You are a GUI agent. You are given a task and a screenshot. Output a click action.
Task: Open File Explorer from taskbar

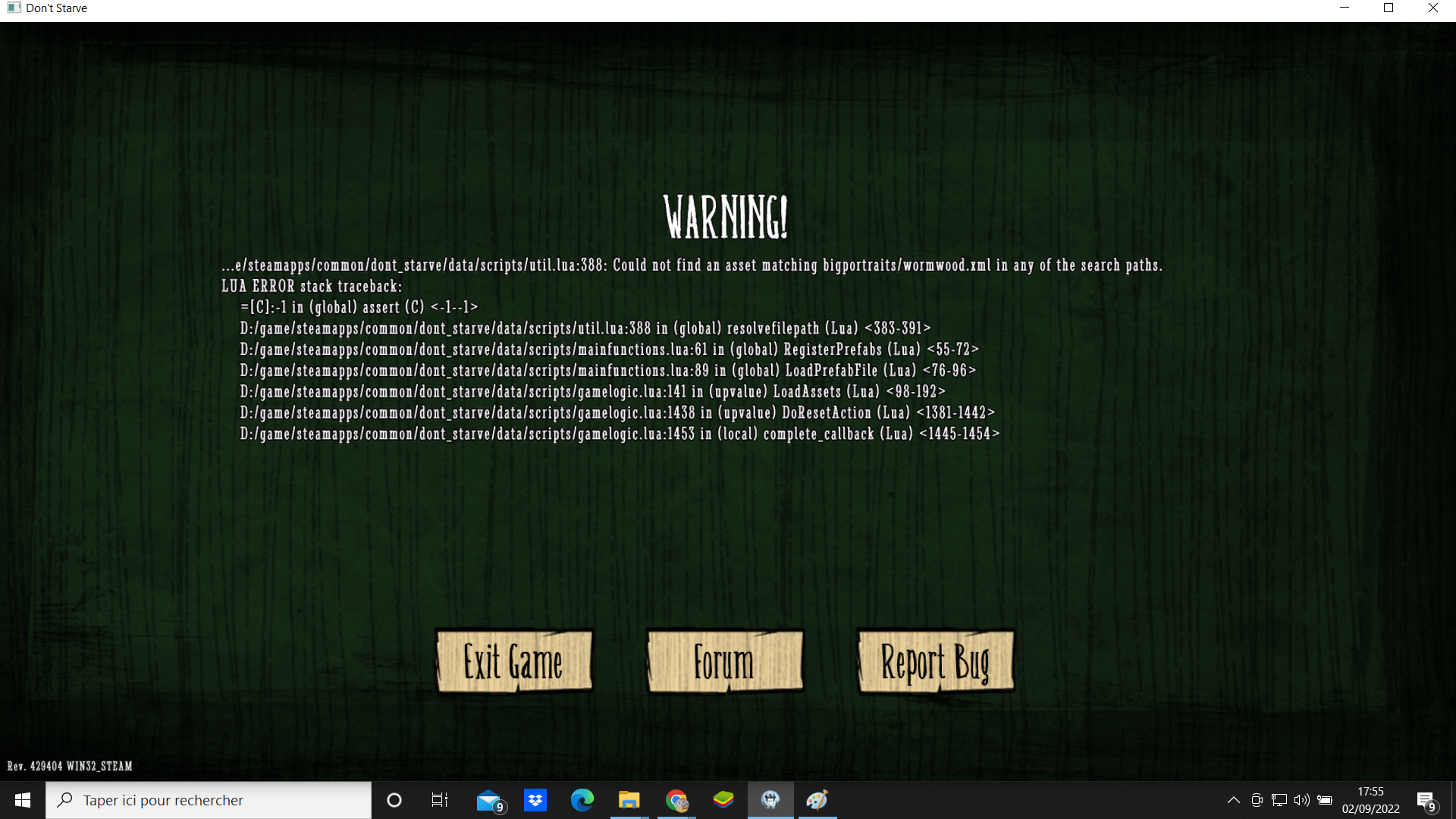tap(629, 800)
